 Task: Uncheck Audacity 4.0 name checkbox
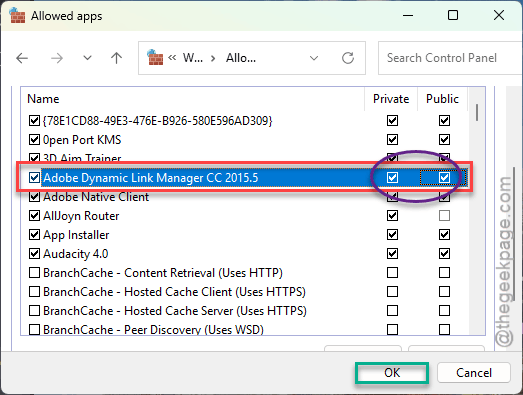click(34, 254)
